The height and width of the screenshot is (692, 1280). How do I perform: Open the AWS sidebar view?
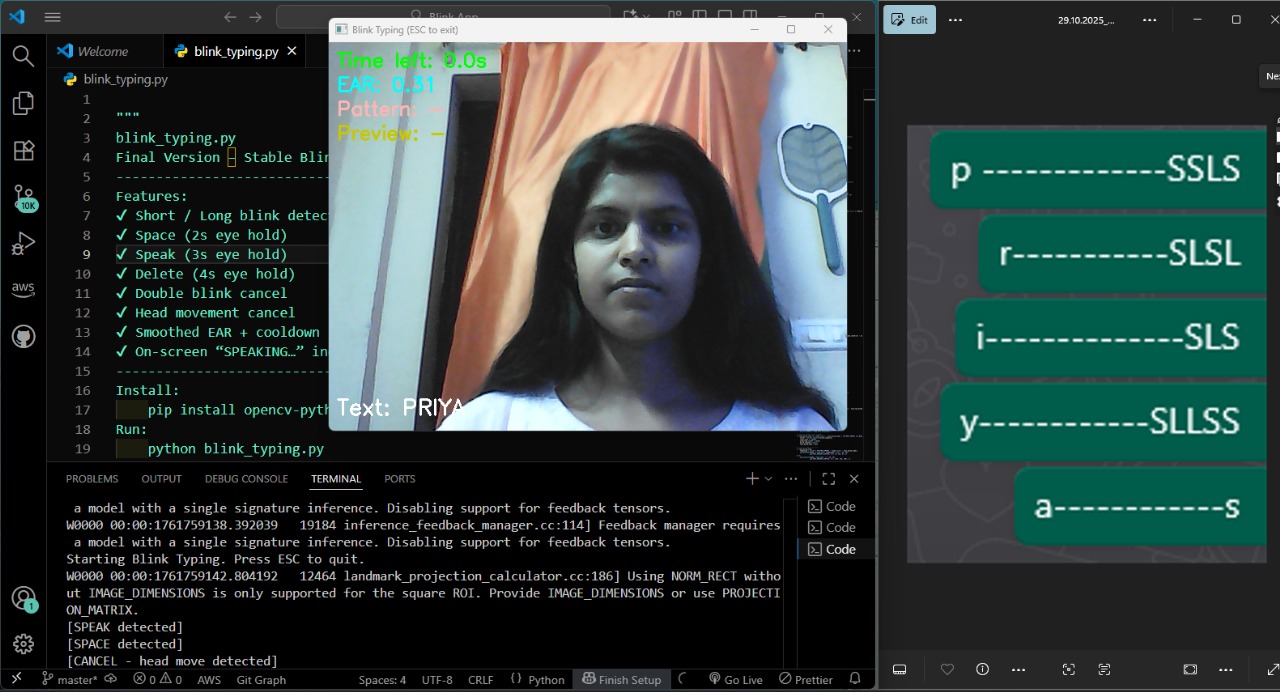(x=23, y=289)
